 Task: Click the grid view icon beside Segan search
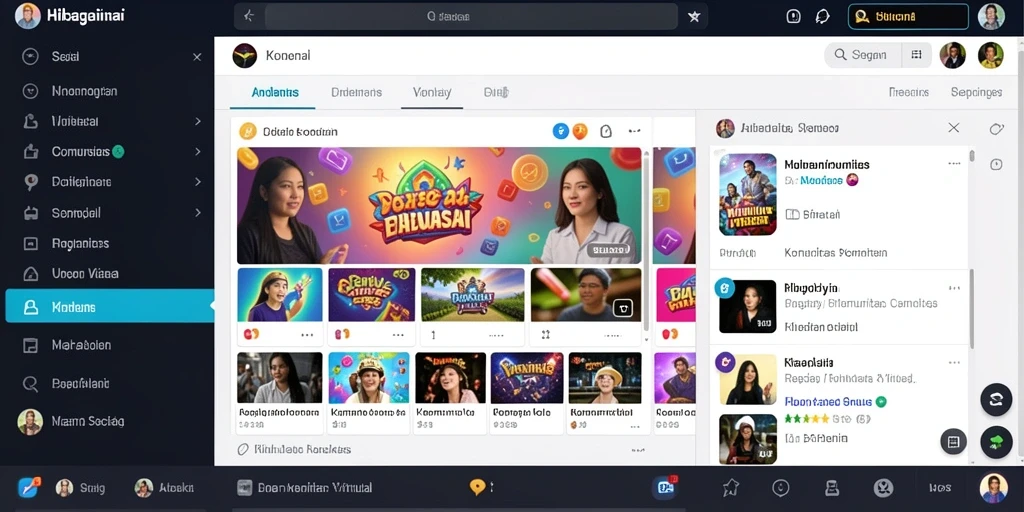pyautogui.click(x=916, y=56)
